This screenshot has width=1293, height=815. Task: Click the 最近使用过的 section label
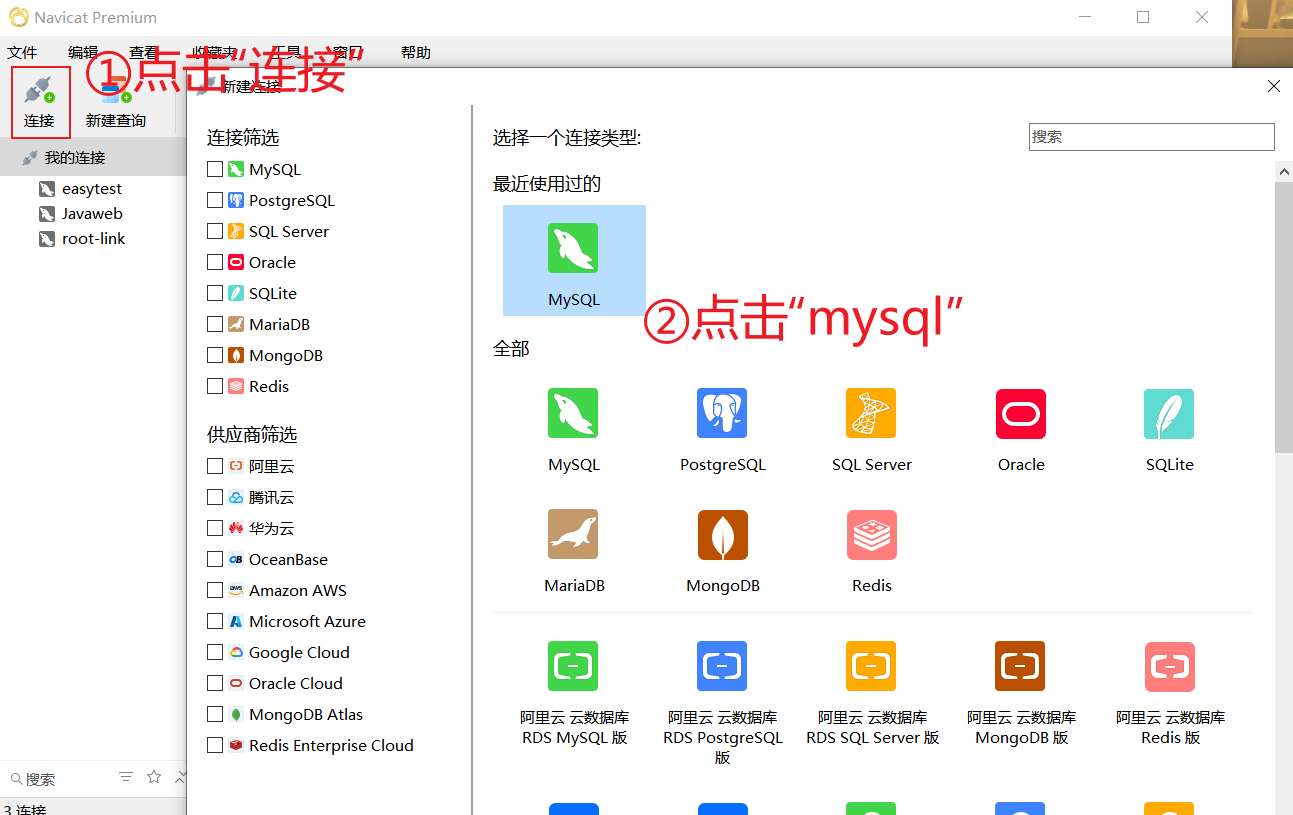point(547,184)
